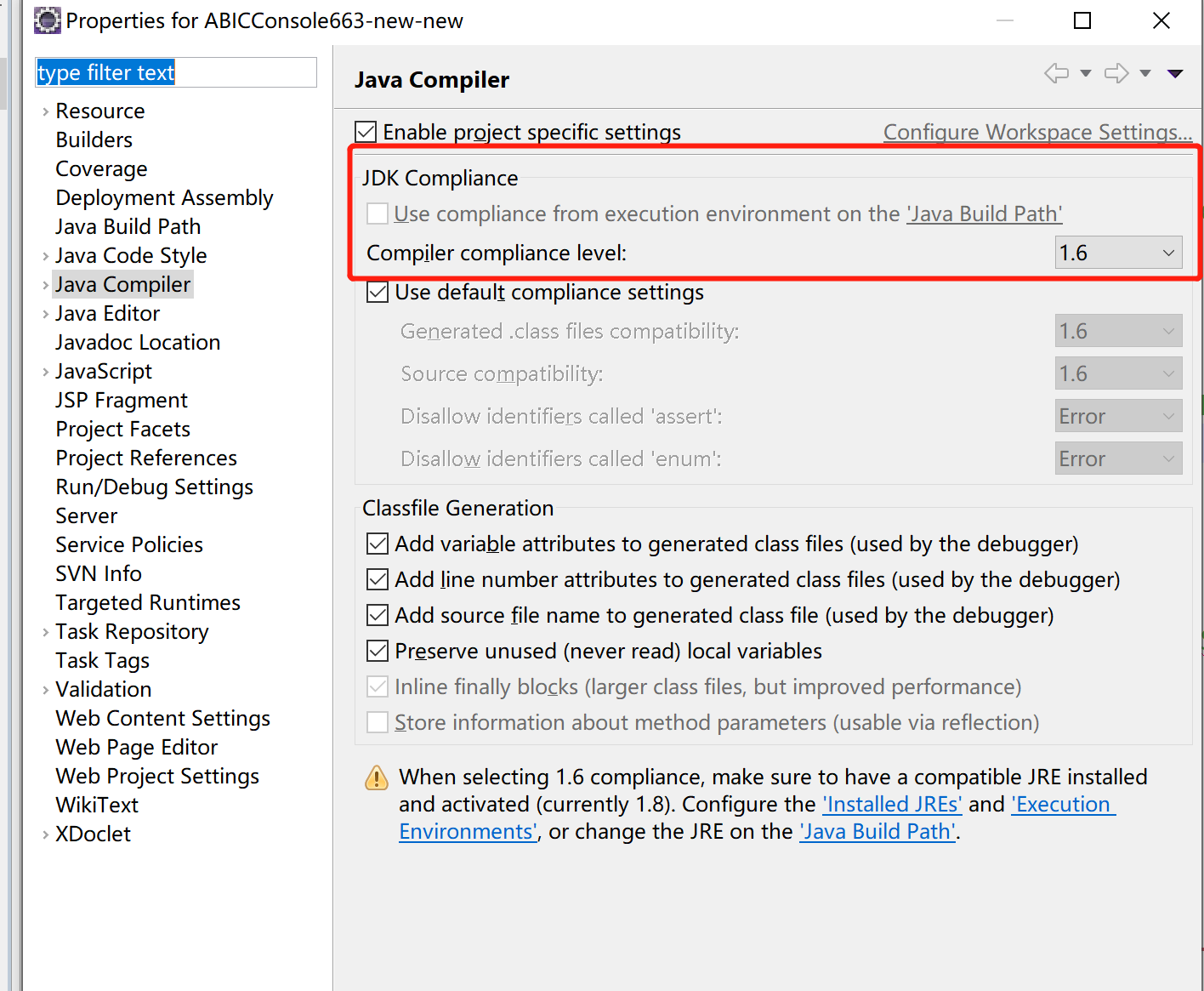This screenshot has width=1204, height=991.
Task: Select Java Build Path in sidebar
Action: pos(128,226)
